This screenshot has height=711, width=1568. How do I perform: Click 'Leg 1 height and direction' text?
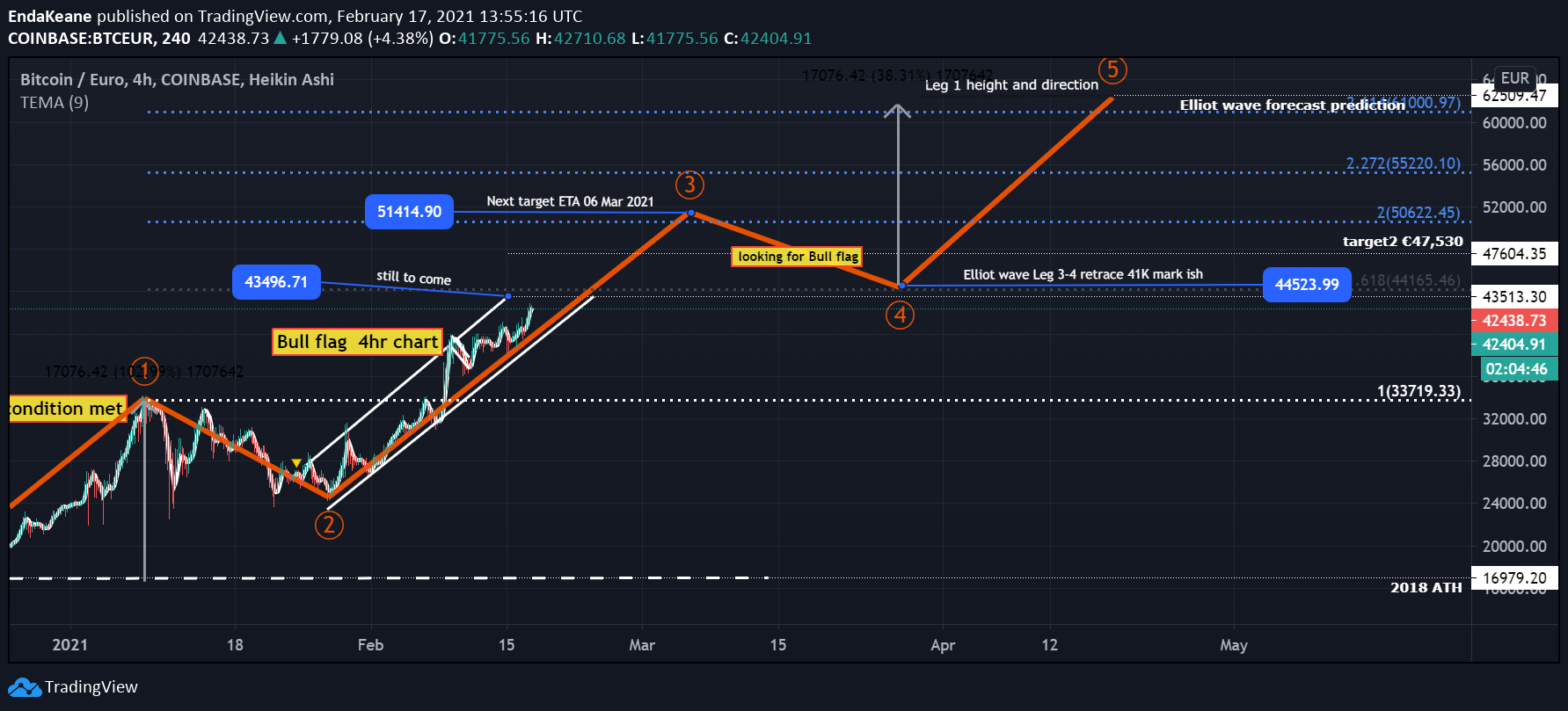[1011, 85]
